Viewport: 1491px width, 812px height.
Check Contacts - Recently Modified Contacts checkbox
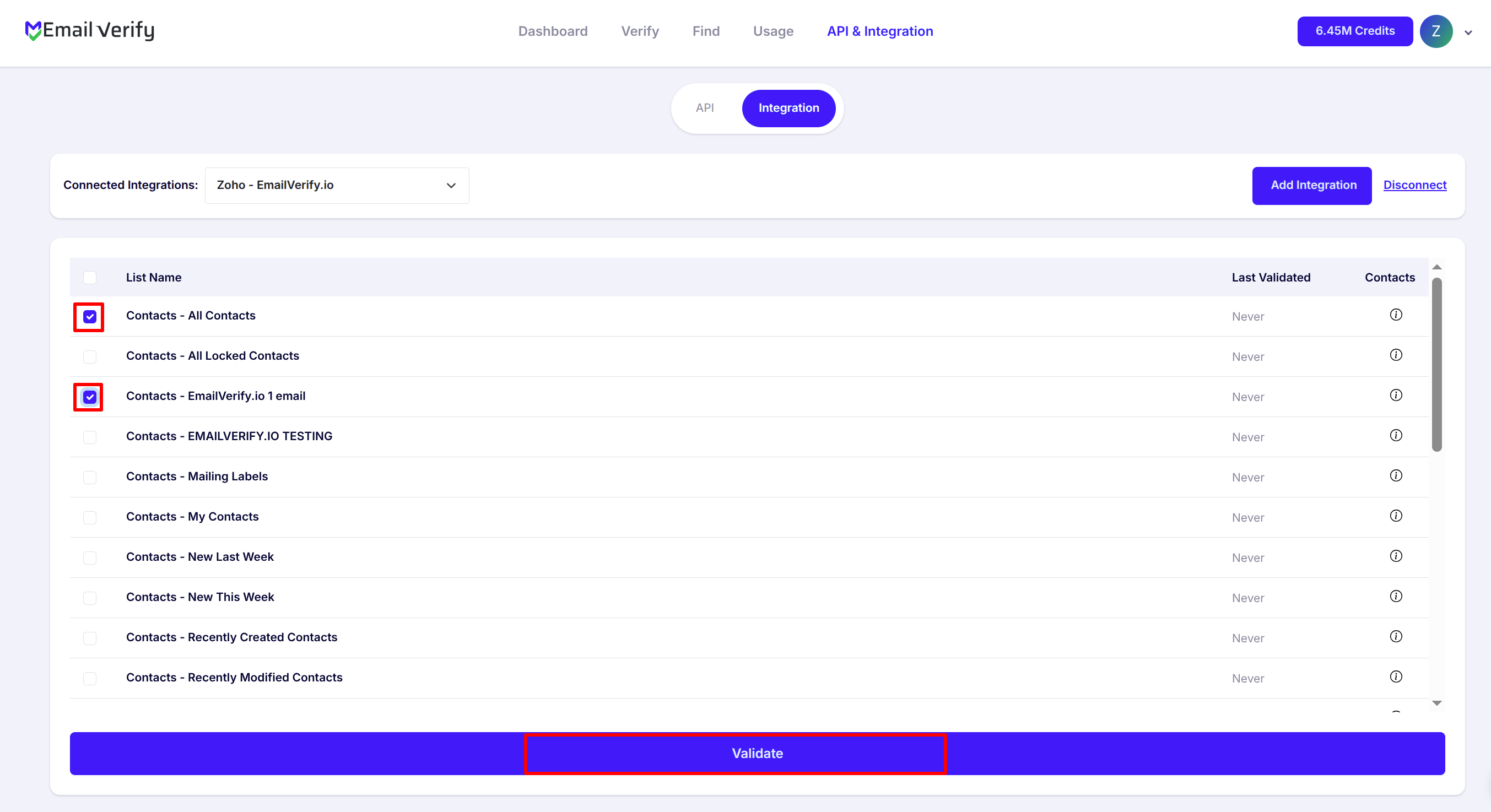(90, 678)
